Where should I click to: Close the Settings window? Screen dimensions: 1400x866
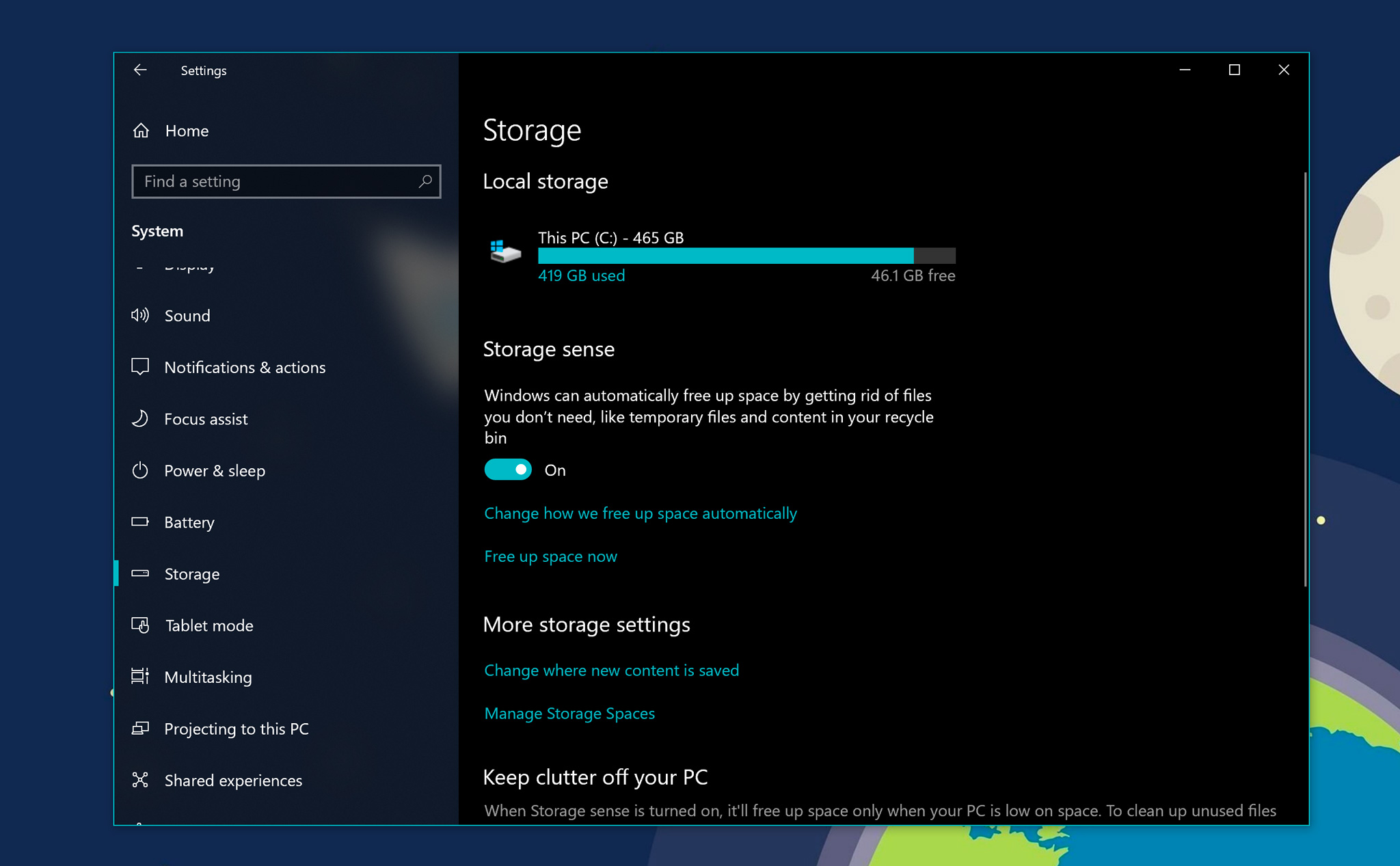coord(1283,70)
